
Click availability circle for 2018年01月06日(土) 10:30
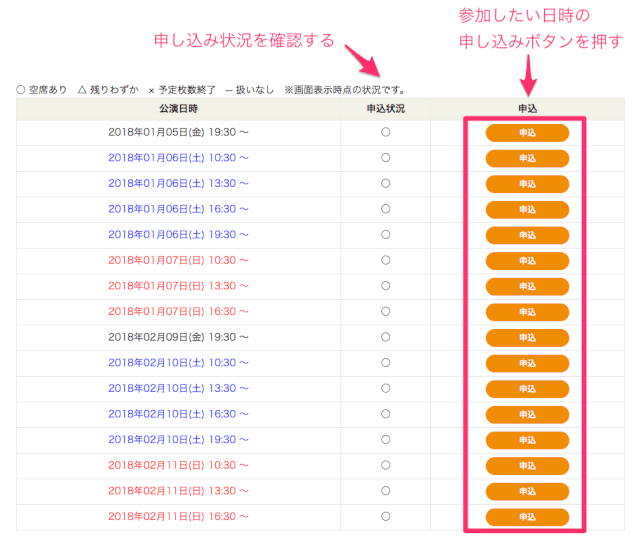pyautogui.click(x=385, y=158)
